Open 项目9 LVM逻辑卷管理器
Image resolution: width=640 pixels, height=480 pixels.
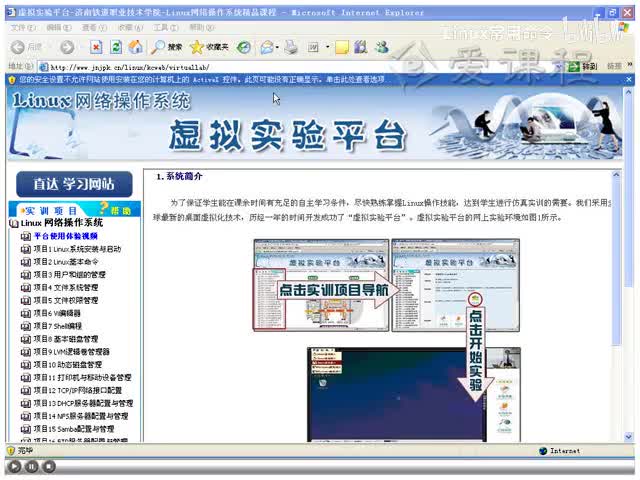click(x=71, y=352)
